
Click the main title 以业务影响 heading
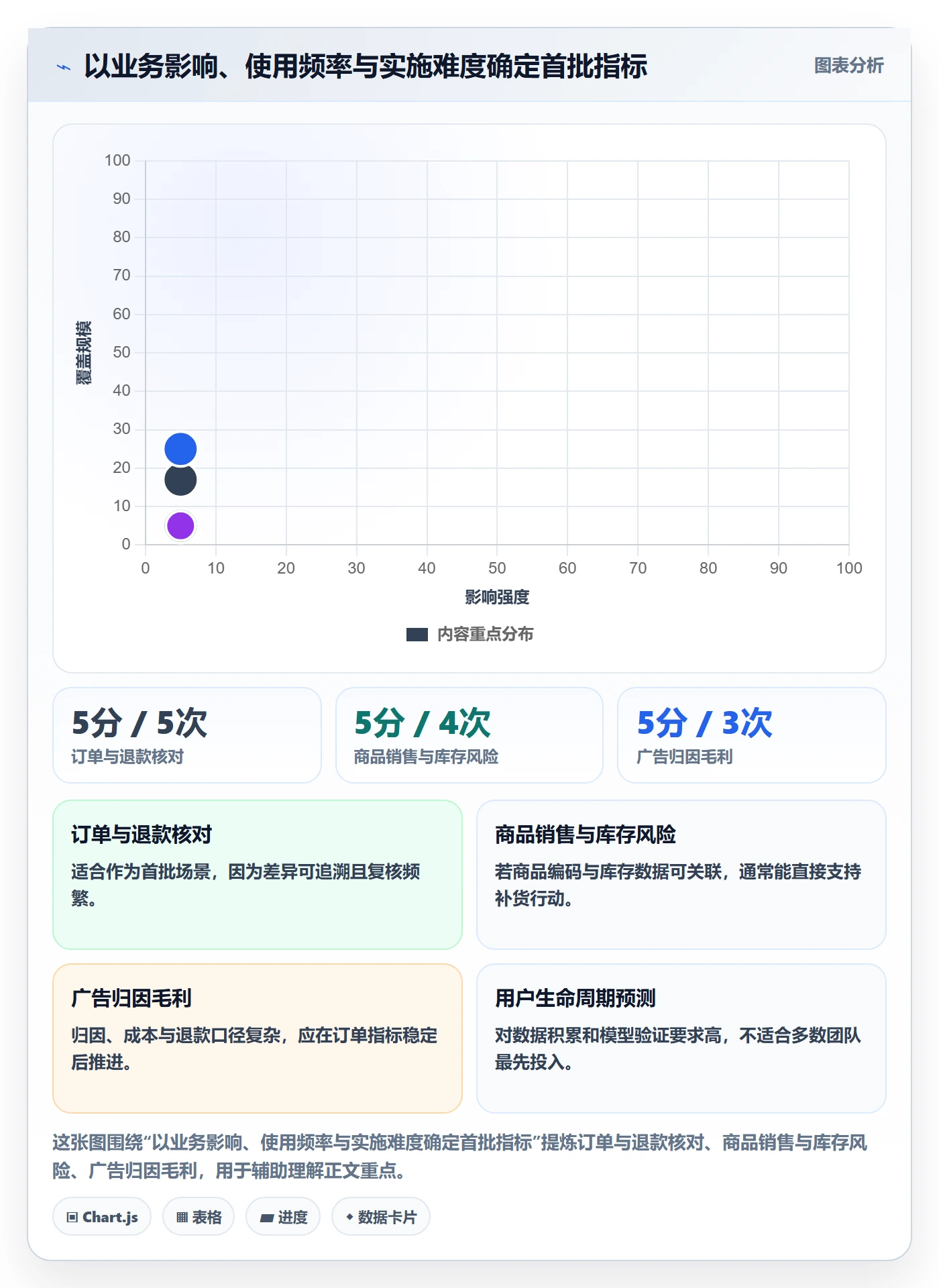366,66
